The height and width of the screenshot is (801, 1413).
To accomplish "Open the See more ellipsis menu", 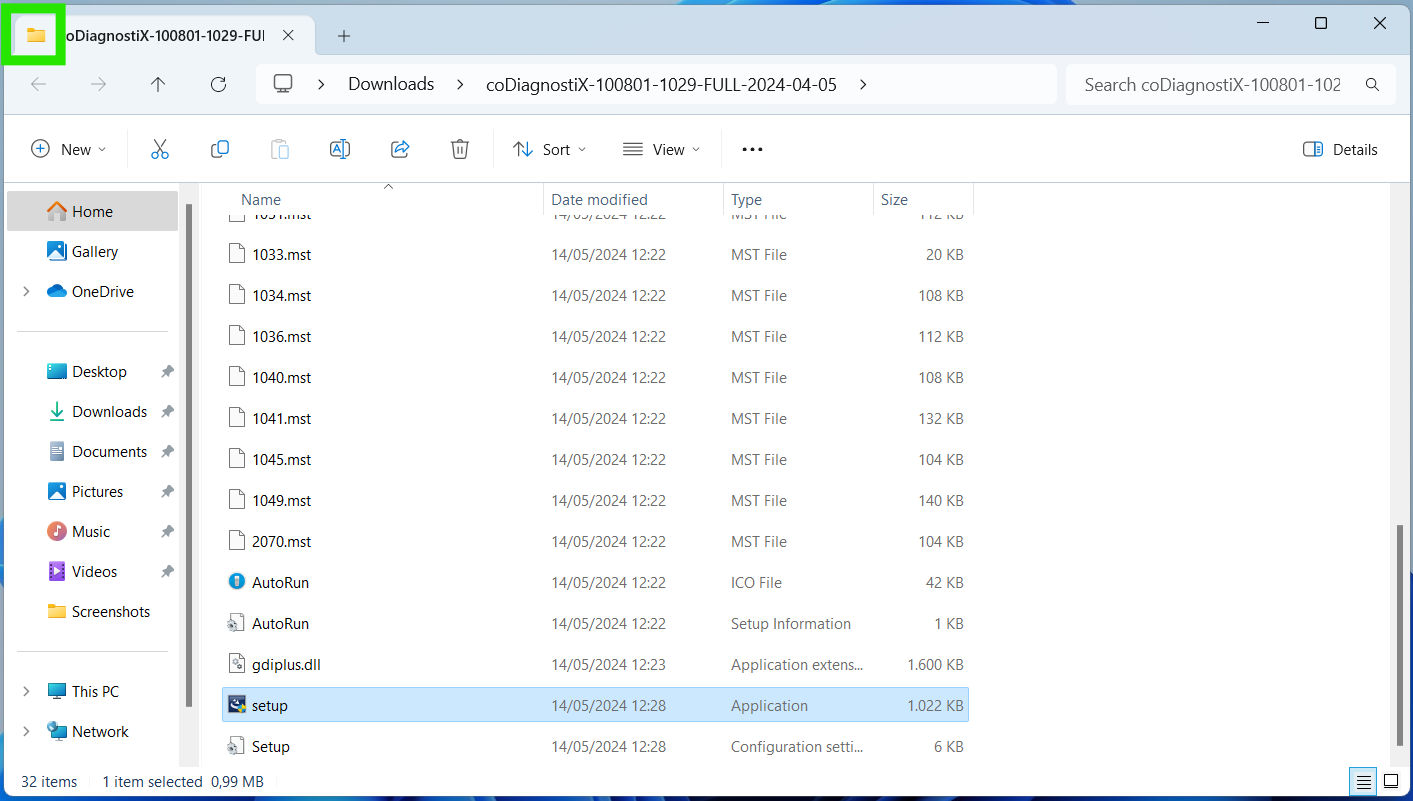I will (752, 149).
